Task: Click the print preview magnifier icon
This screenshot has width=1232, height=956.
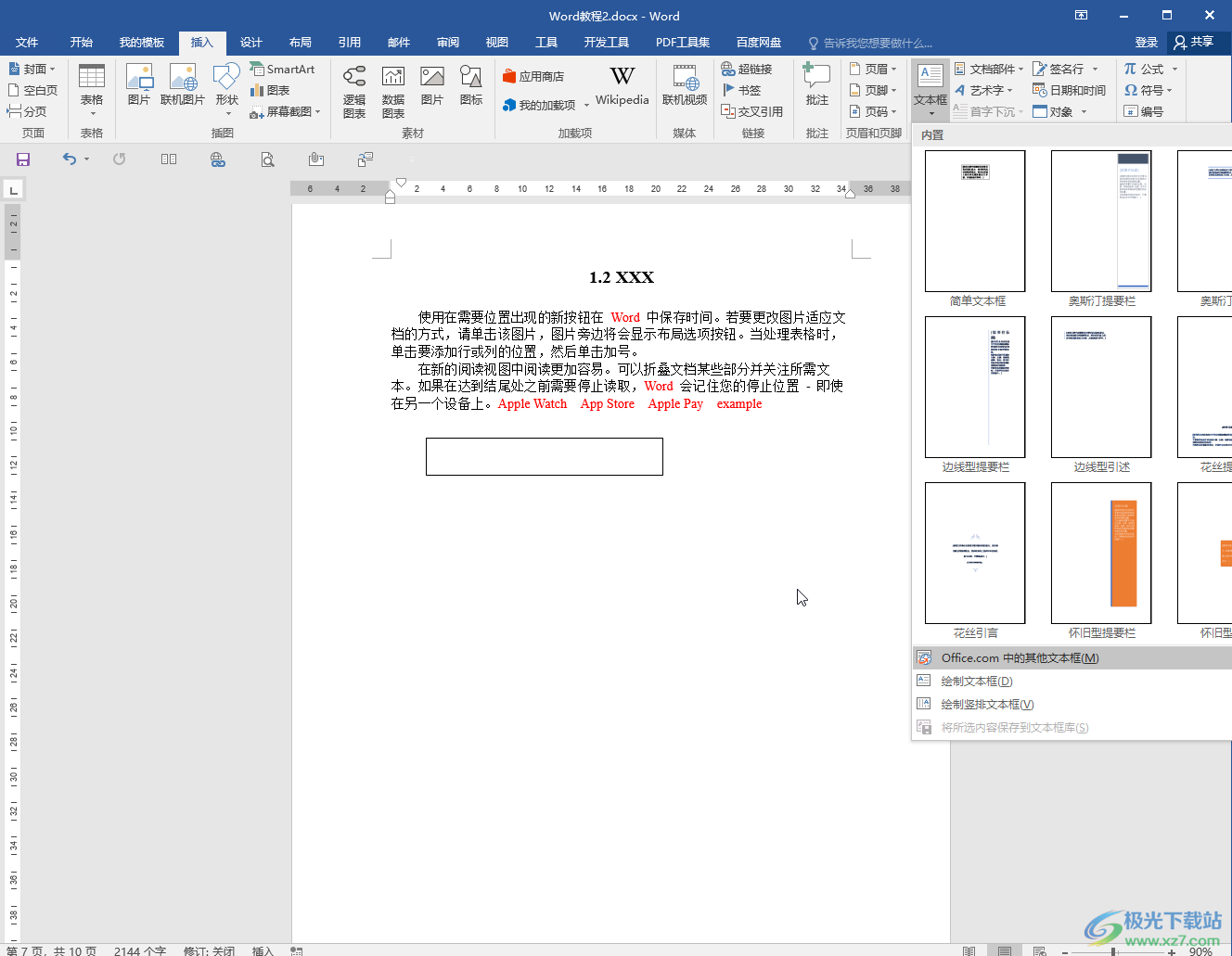Action: tap(267, 159)
